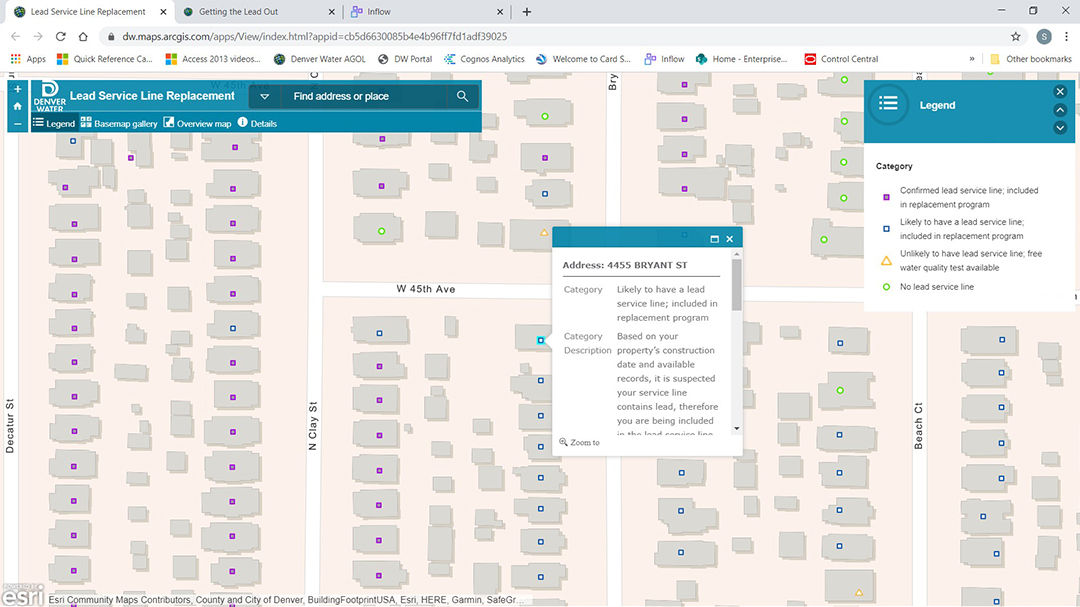Click the Zoom to link in the popup
Image resolution: width=1080 pixels, height=607 pixels.
click(578, 442)
